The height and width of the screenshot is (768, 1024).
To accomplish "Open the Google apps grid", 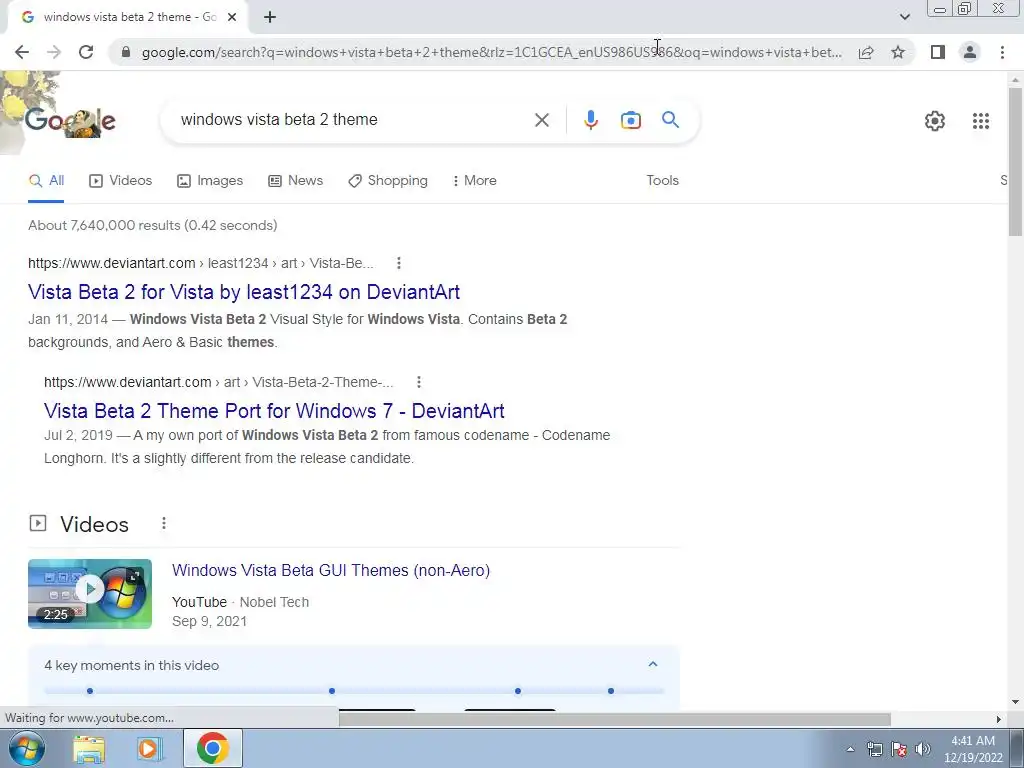I will (981, 121).
